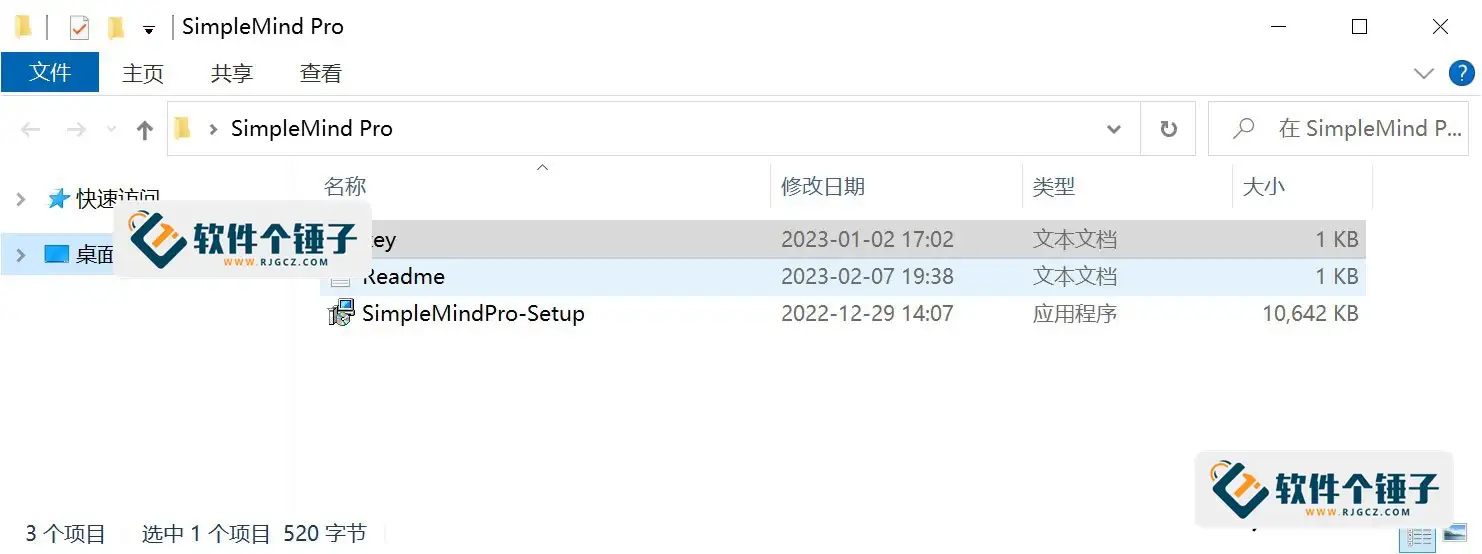Open the quick access toolbar dropdown arrow

pos(149,30)
